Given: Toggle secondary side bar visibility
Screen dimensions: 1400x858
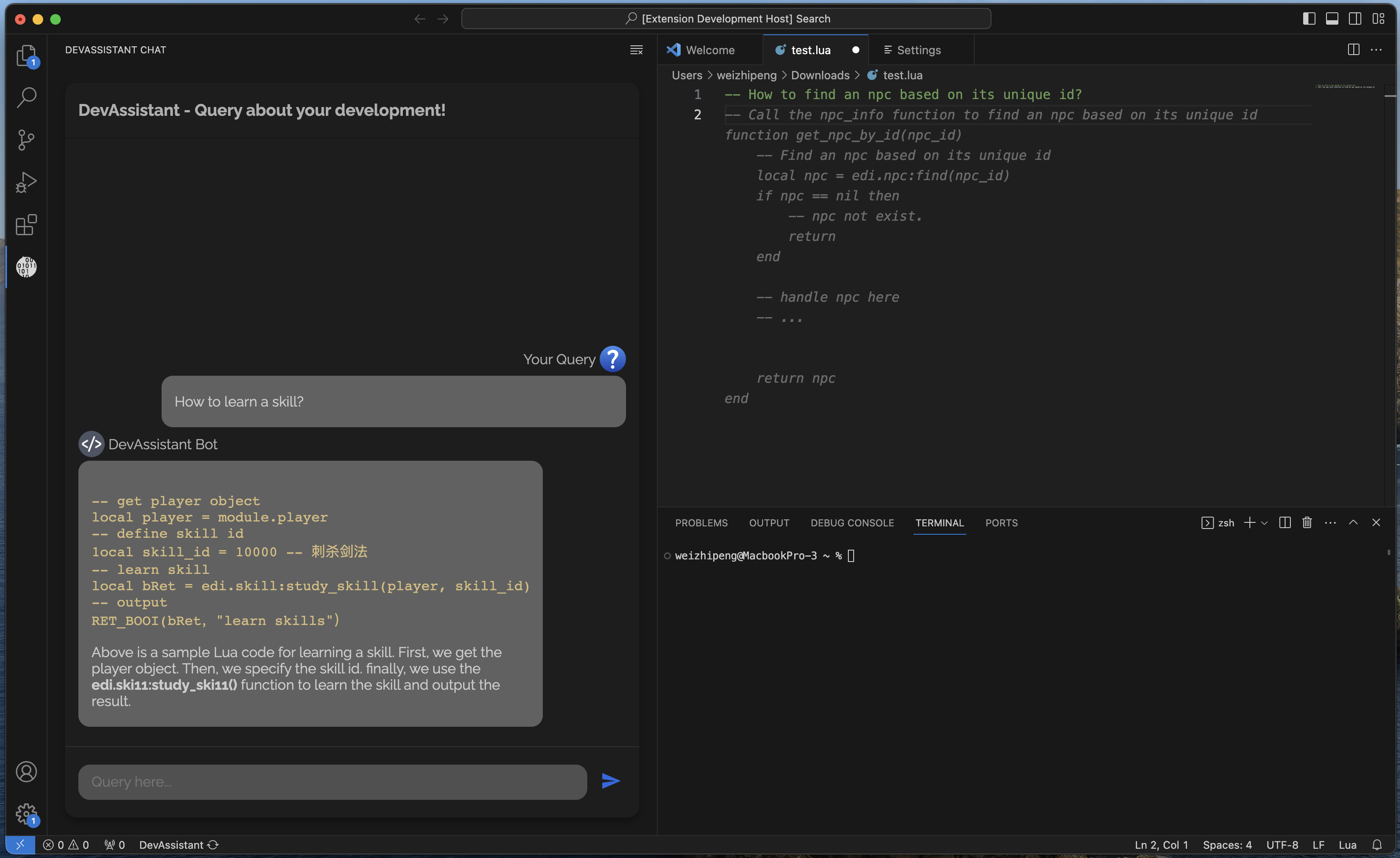Looking at the screenshot, I should (1355, 19).
